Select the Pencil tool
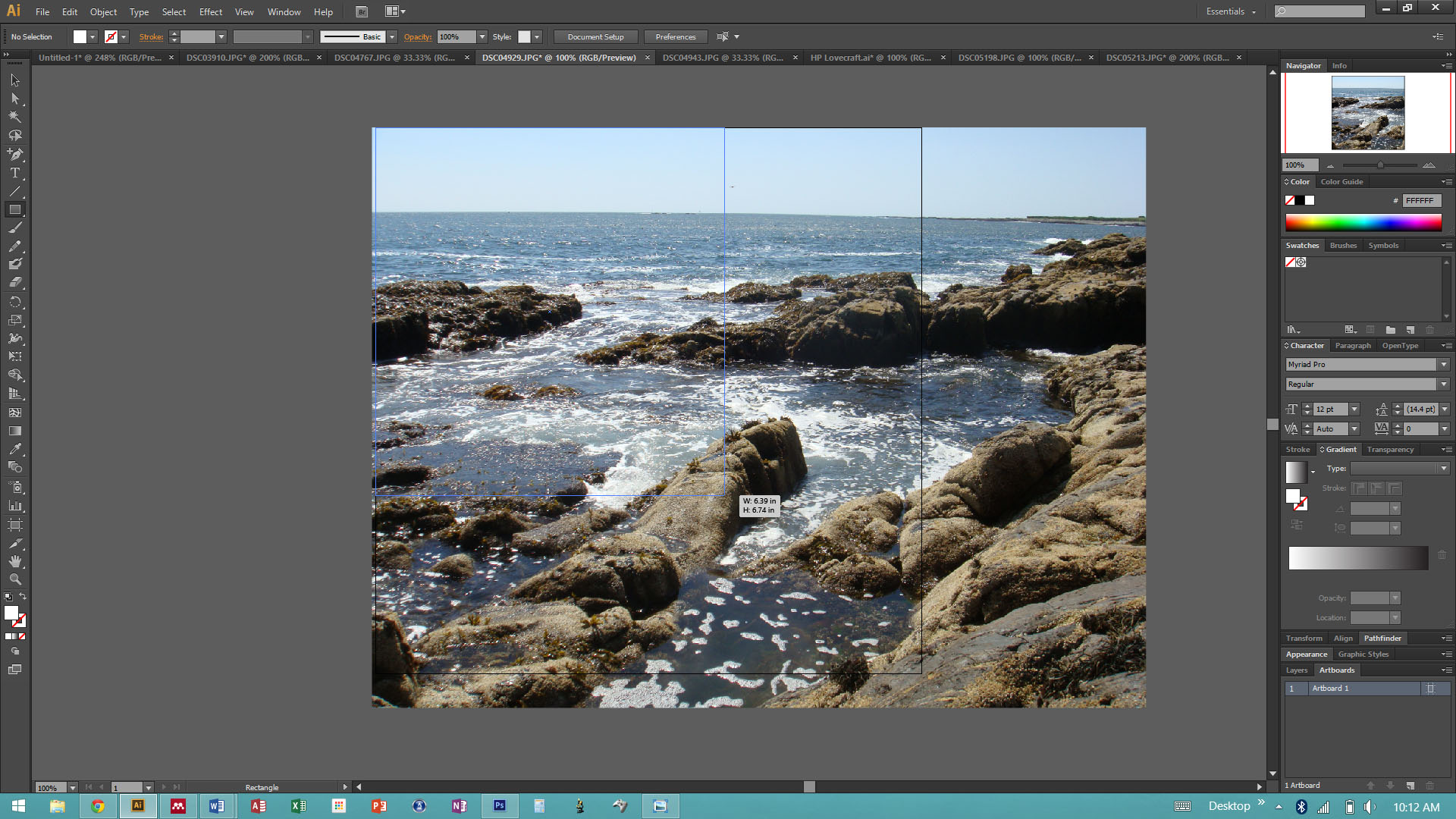Image resolution: width=1456 pixels, height=819 pixels. (14, 246)
